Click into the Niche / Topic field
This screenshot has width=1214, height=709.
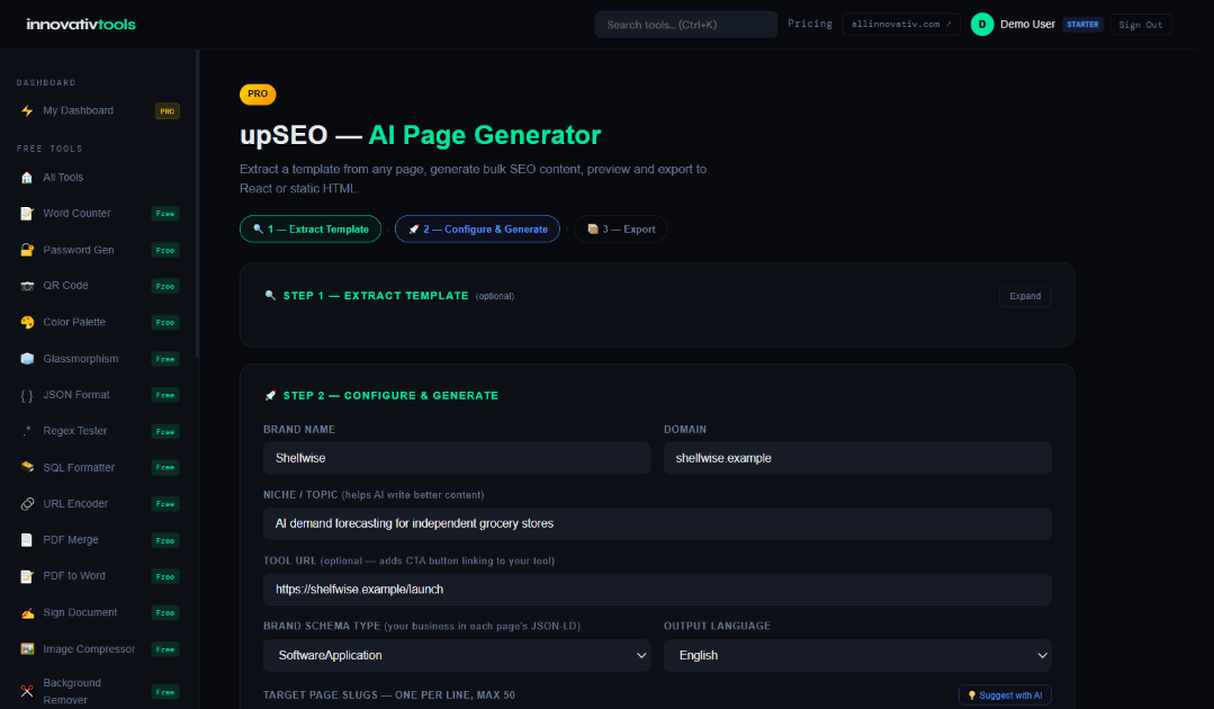(657, 524)
